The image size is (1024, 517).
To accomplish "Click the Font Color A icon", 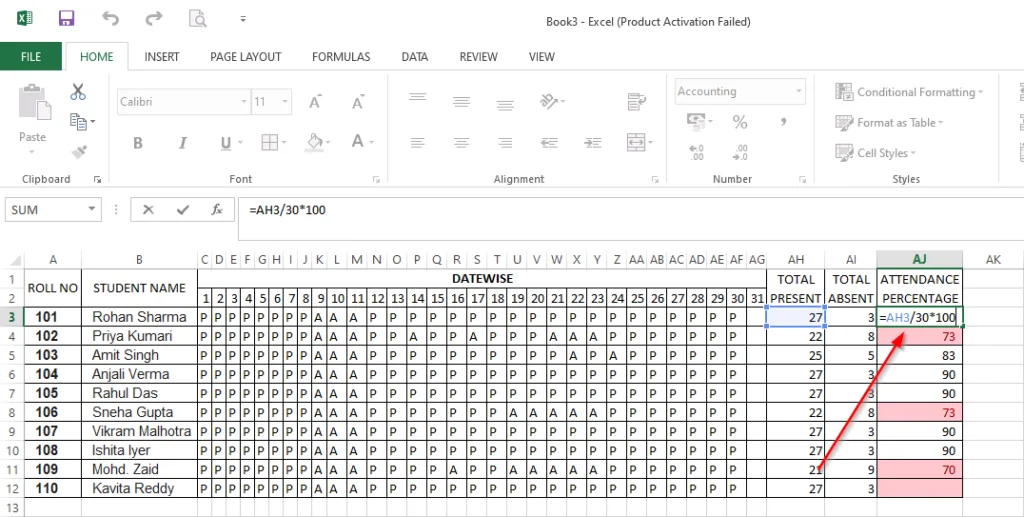I will coord(357,142).
